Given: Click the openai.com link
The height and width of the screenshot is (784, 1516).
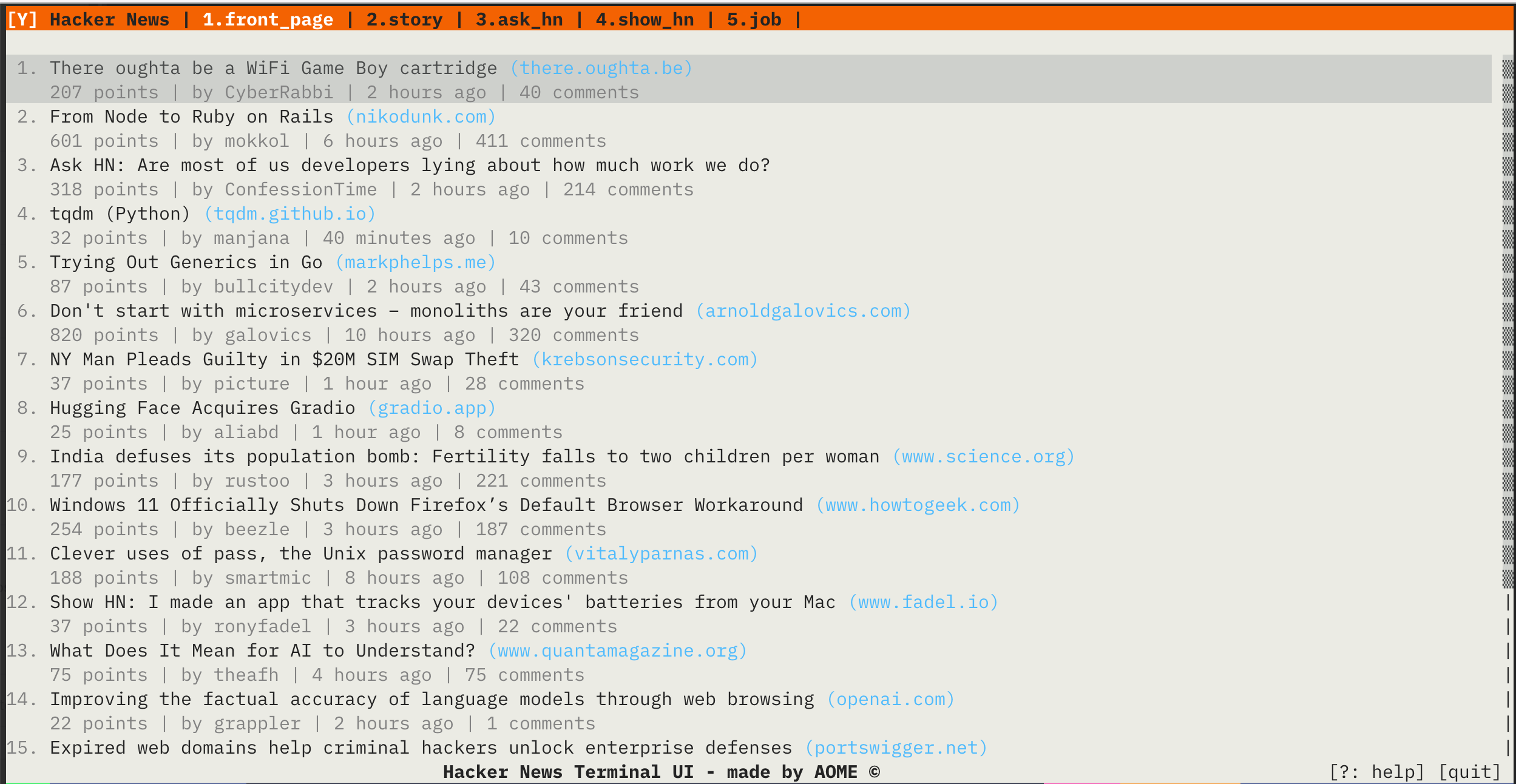Looking at the screenshot, I should point(890,699).
